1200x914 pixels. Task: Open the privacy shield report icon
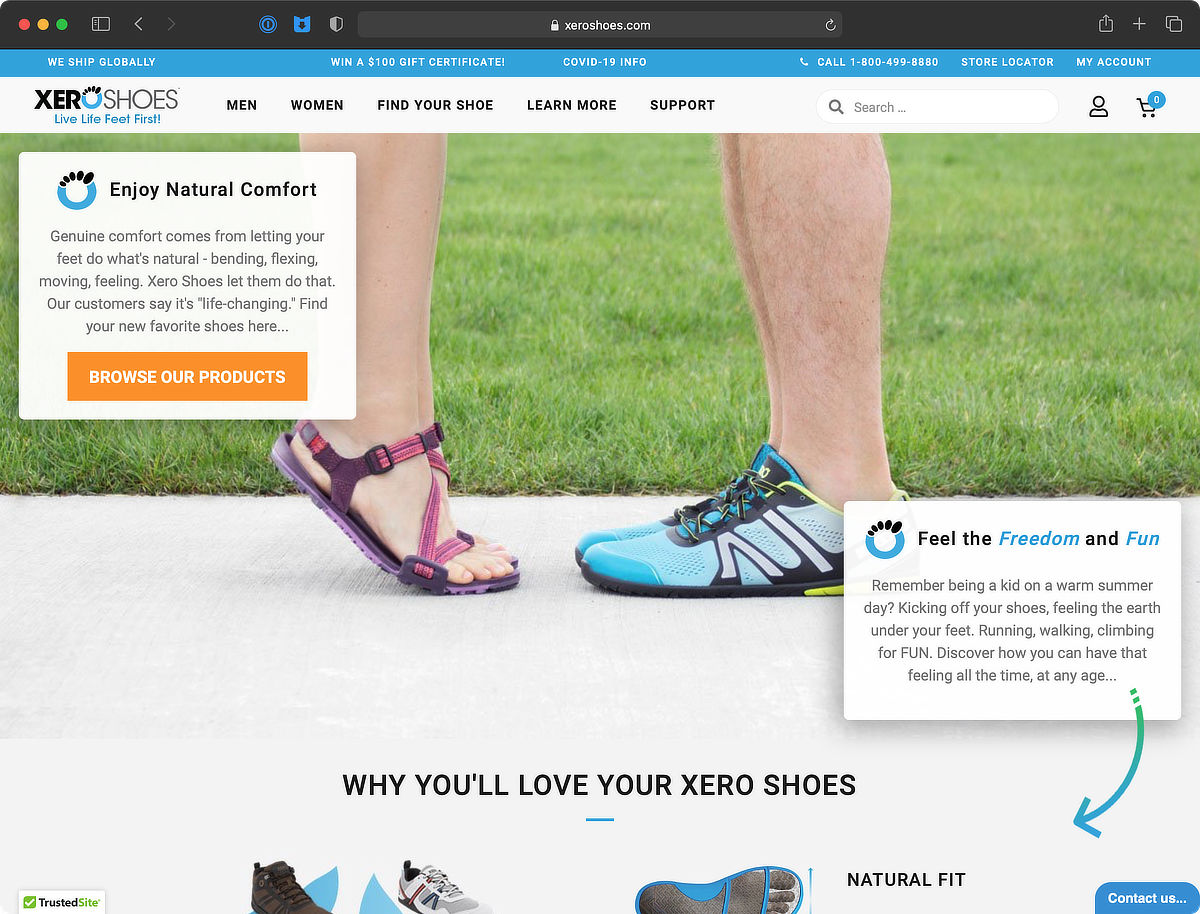point(336,25)
